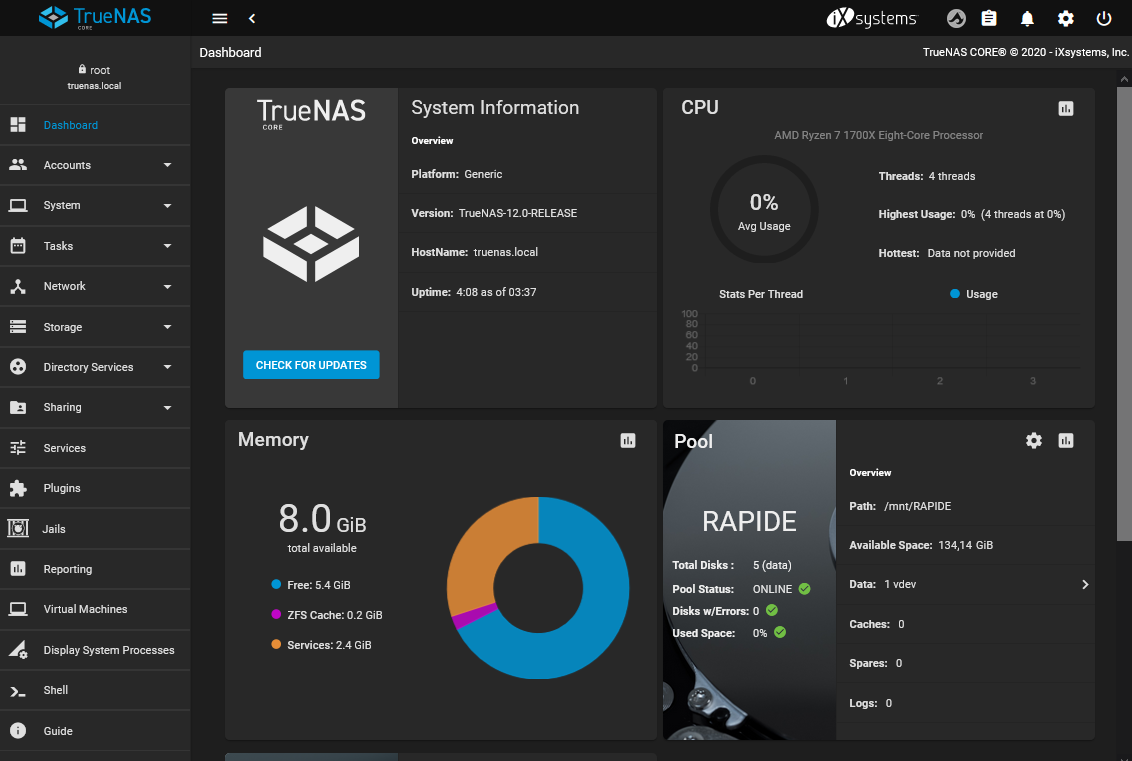Click the Reporting chart icon
This screenshot has height=761, width=1132.
tap(18, 569)
